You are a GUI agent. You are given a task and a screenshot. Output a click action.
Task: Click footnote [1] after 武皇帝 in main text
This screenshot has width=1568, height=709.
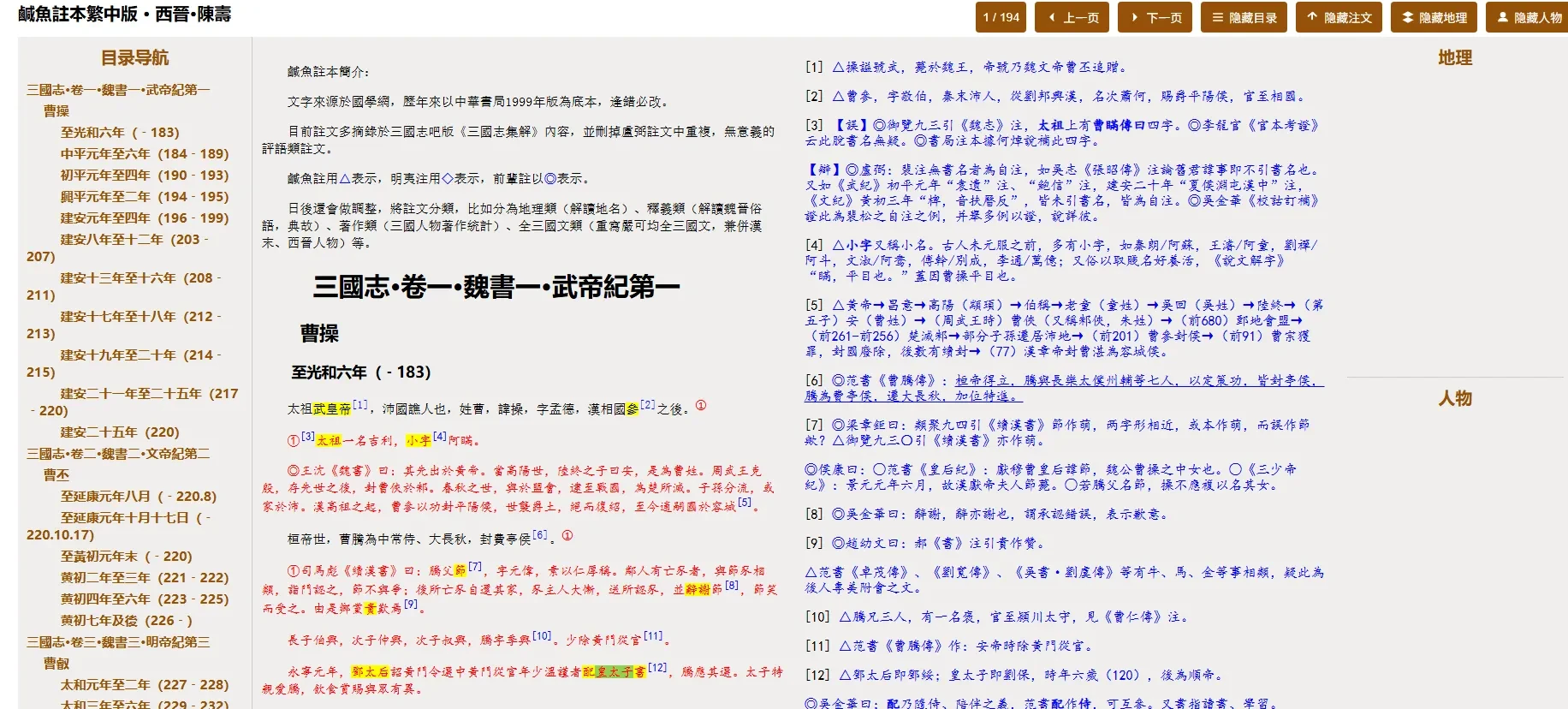point(360,405)
